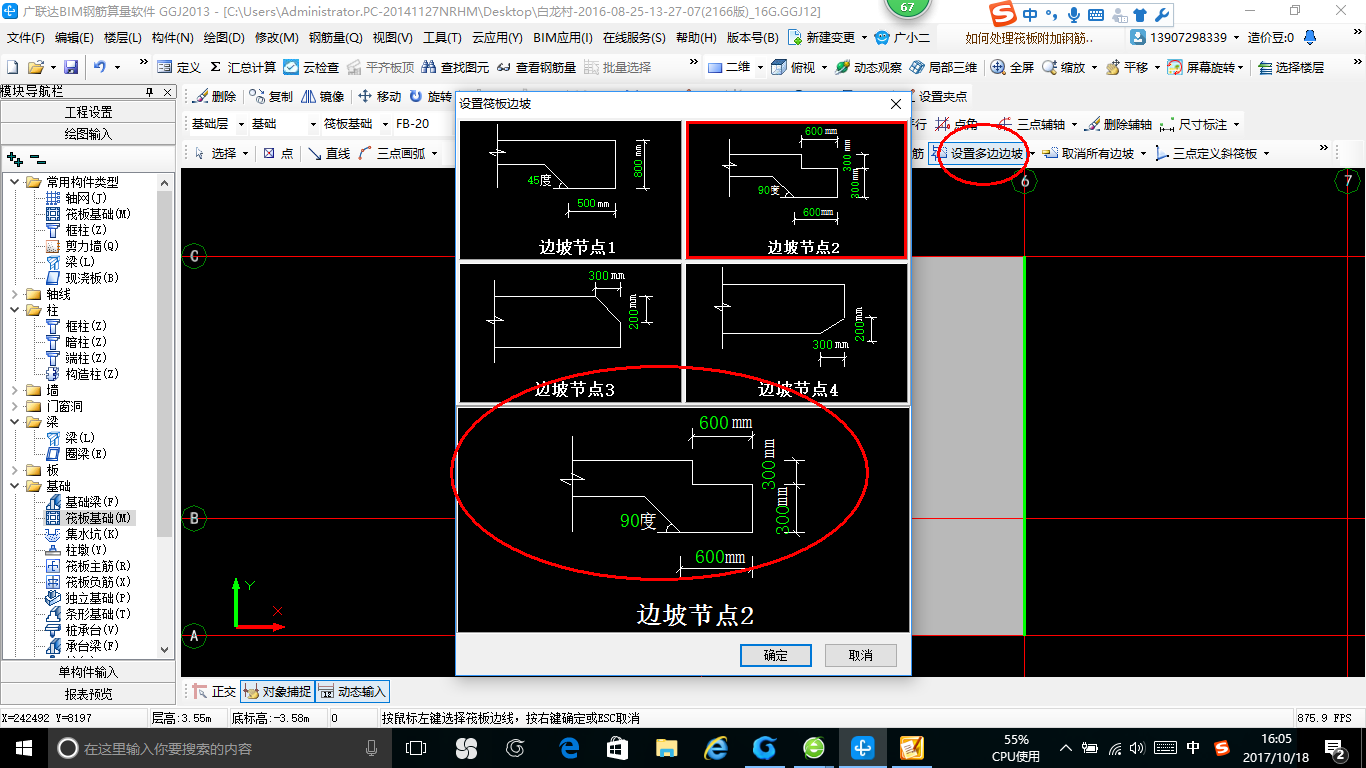Expand the 门窗洞 tree folder
The image size is (1366, 768).
coord(14,406)
